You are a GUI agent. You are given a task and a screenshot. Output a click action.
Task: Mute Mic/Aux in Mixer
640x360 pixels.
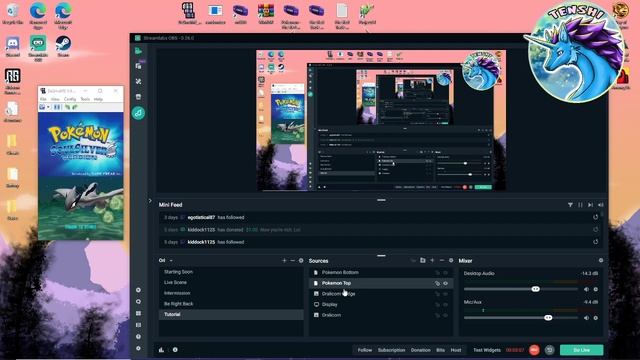tap(587, 318)
